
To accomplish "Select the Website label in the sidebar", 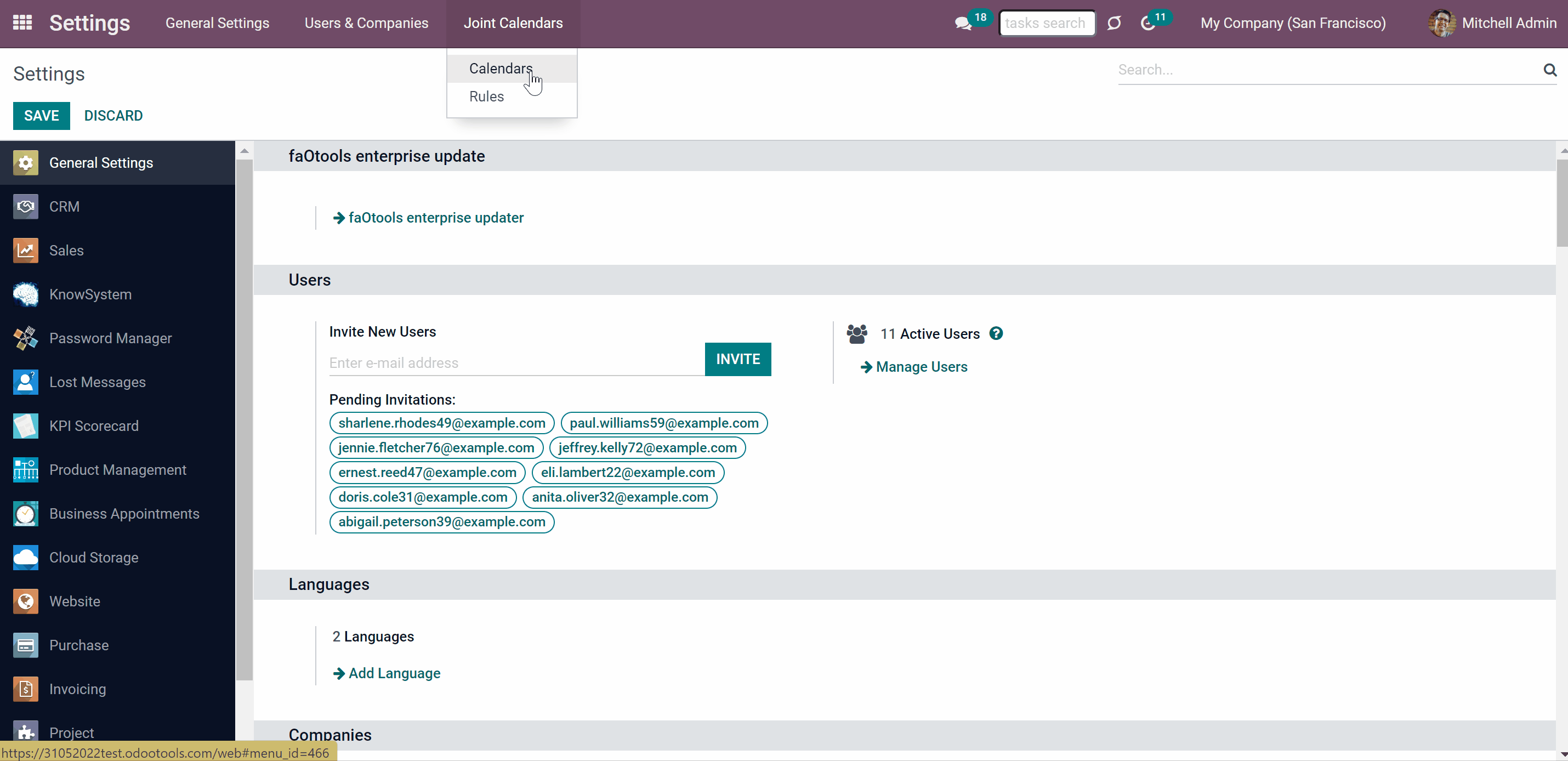I will tap(75, 601).
